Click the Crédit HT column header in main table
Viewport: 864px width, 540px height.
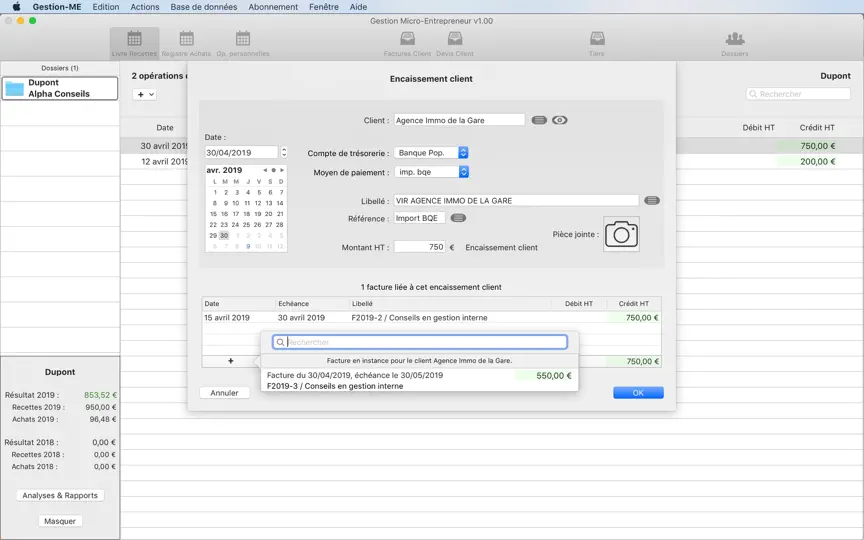(x=817, y=127)
